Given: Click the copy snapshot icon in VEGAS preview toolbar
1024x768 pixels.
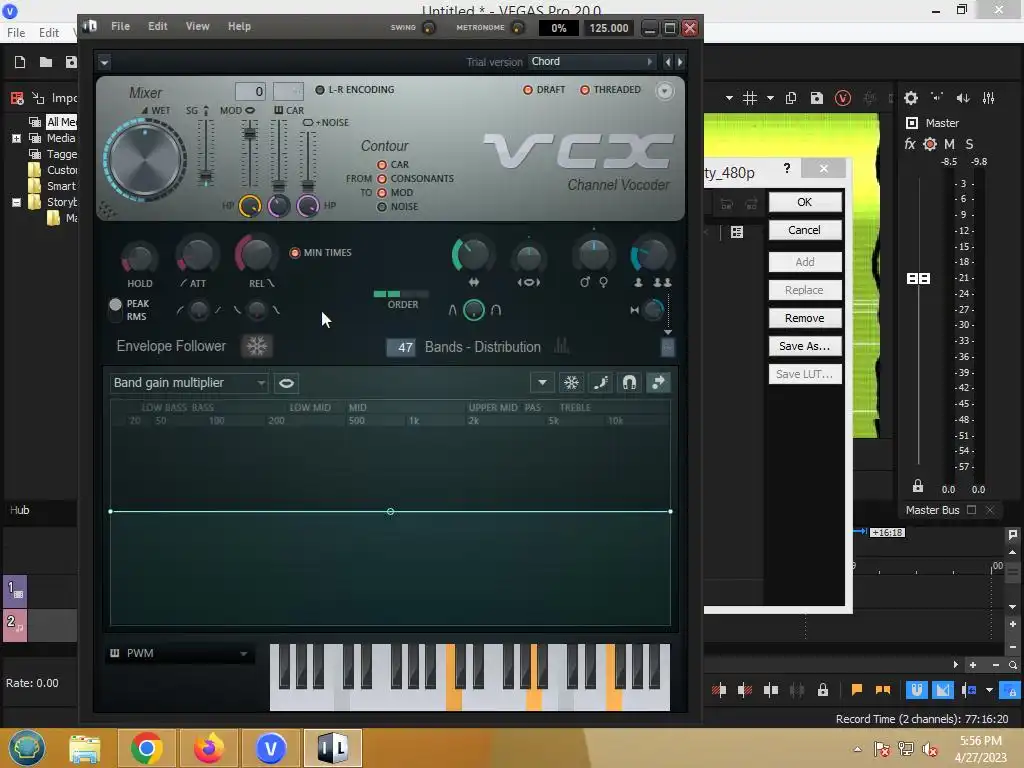Looking at the screenshot, I should 791,98.
